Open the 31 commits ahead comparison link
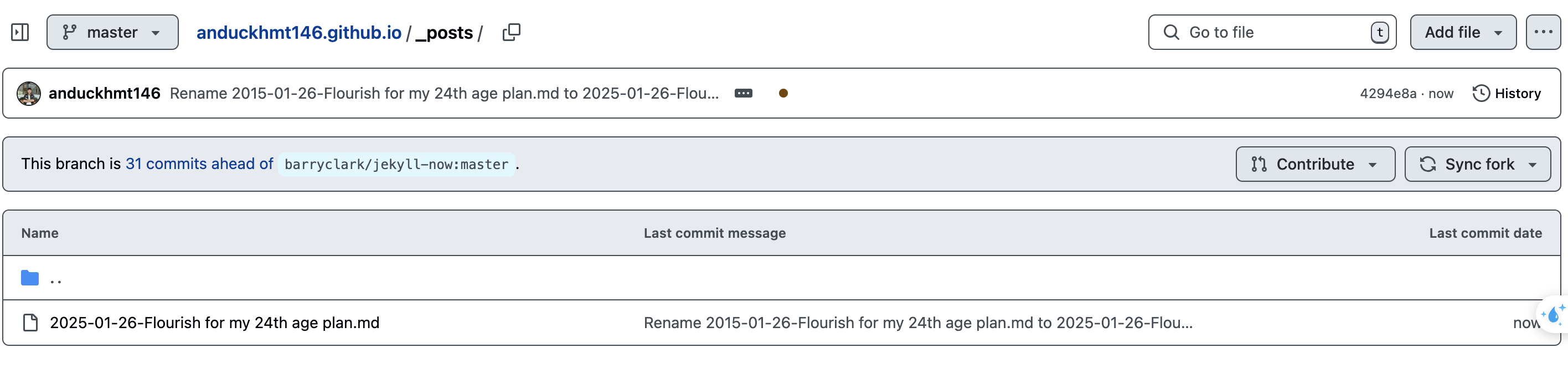The height and width of the screenshot is (378, 1568). 199,164
